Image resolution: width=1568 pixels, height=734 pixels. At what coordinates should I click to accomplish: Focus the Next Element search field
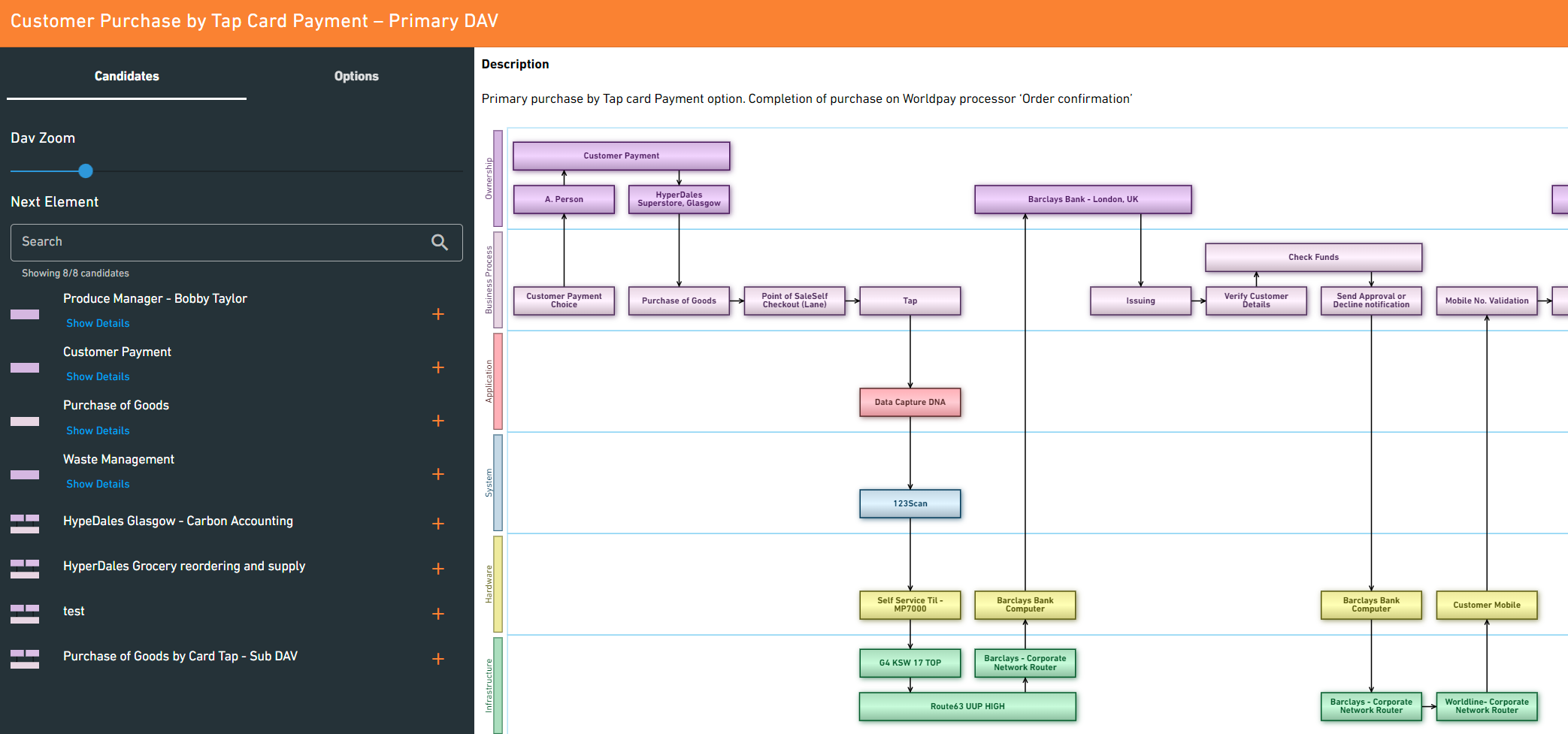coord(237,242)
